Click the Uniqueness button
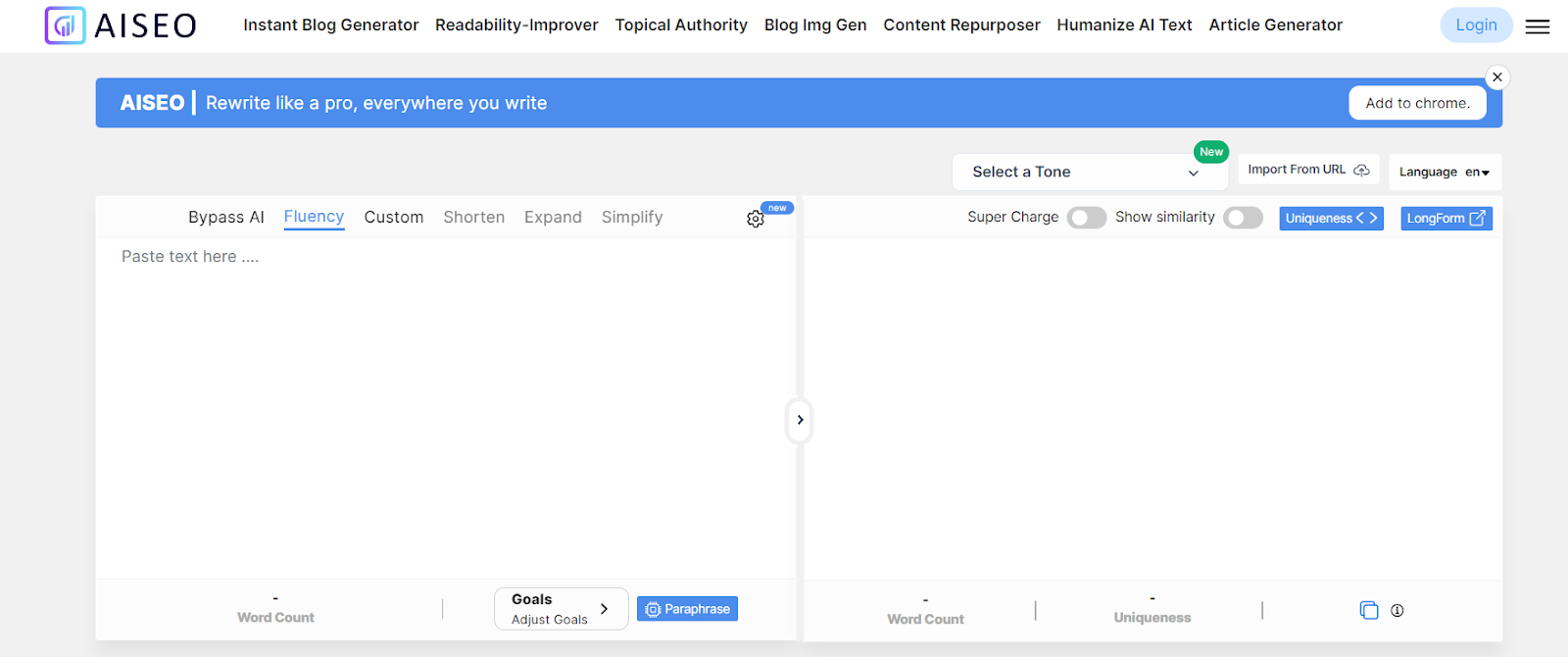 click(1331, 218)
